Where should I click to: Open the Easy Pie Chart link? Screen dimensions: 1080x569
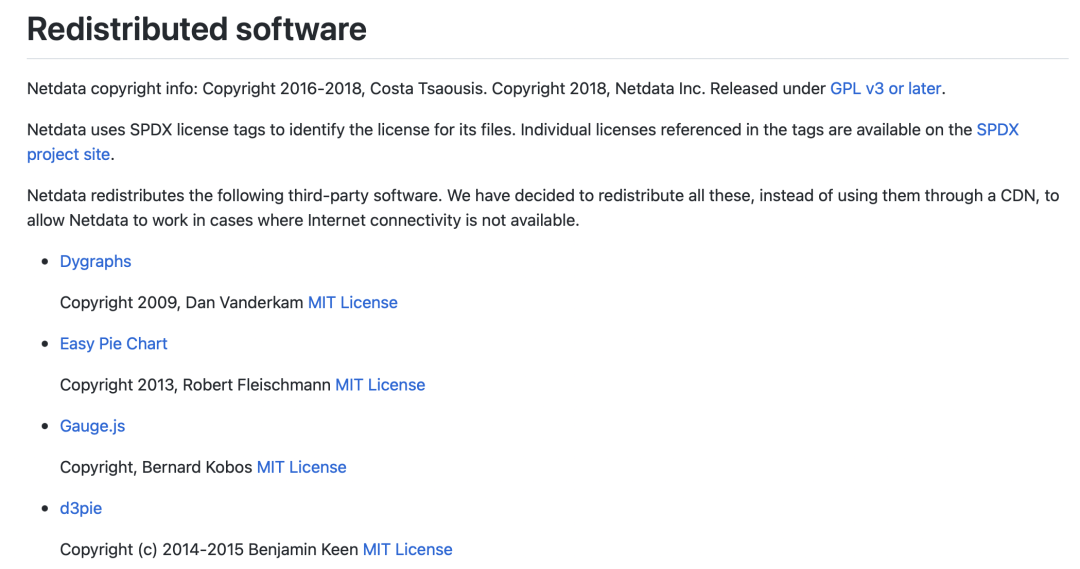click(114, 344)
